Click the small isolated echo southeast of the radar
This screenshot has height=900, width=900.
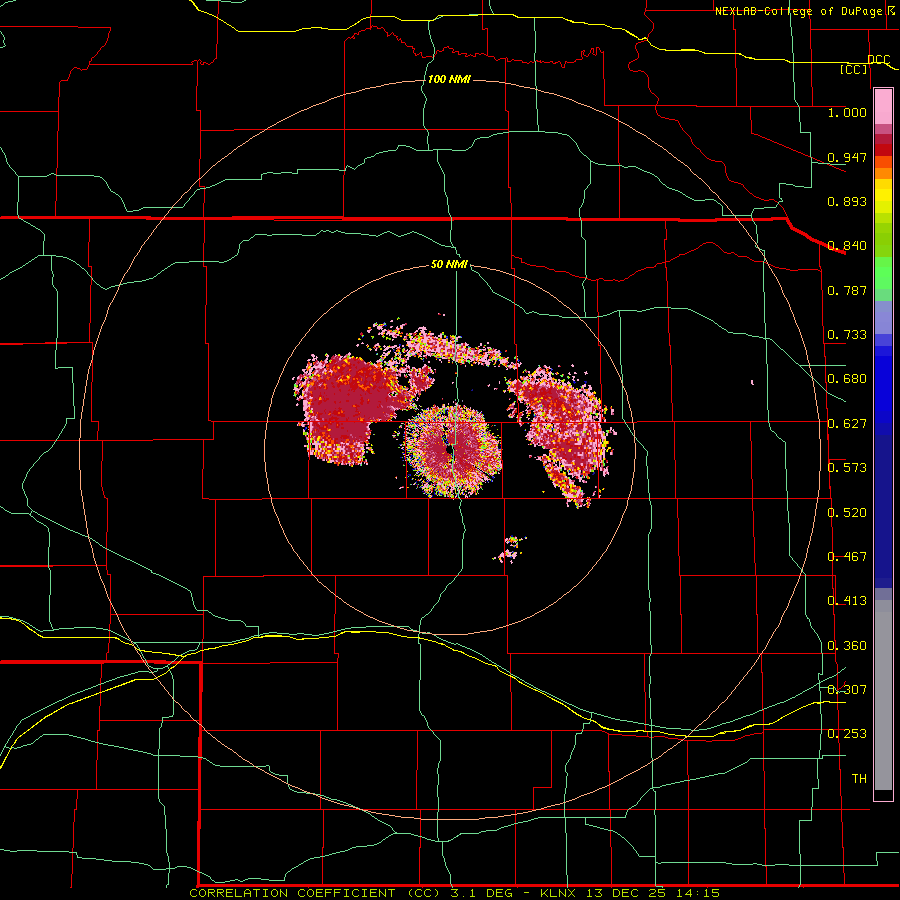[x=510, y=549]
